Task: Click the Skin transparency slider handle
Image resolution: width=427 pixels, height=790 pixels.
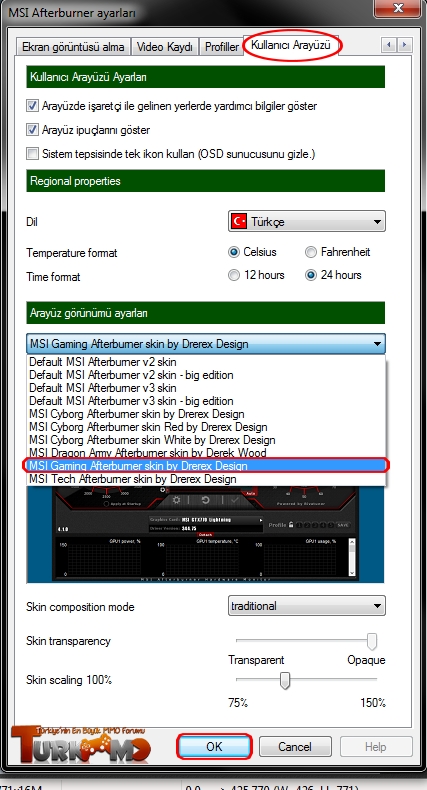Action: point(372,641)
